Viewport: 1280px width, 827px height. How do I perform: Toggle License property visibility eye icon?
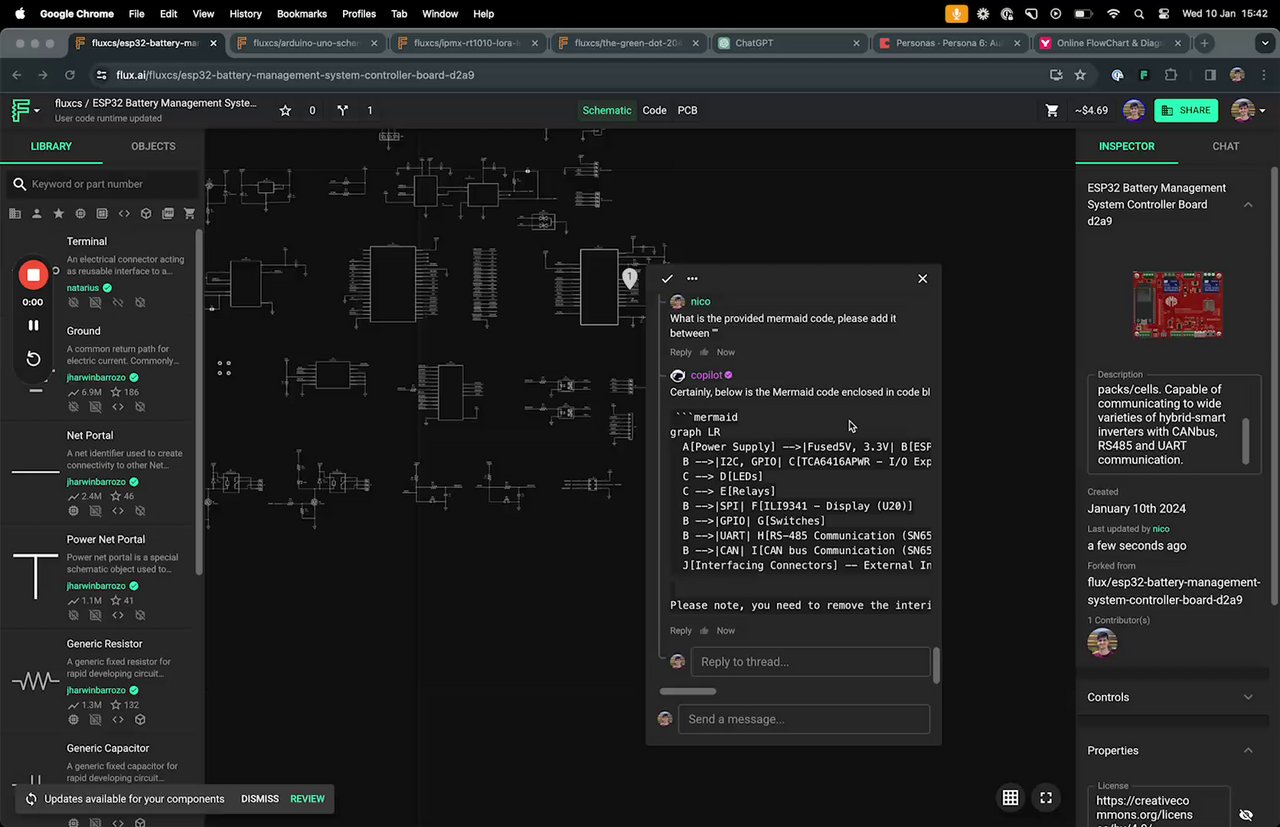(x=1246, y=815)
